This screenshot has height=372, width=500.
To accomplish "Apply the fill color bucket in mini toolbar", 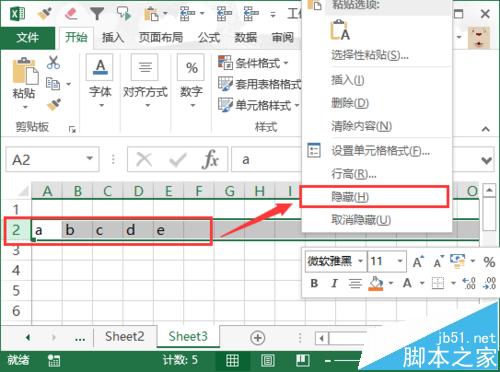I will tap(376, 284).
